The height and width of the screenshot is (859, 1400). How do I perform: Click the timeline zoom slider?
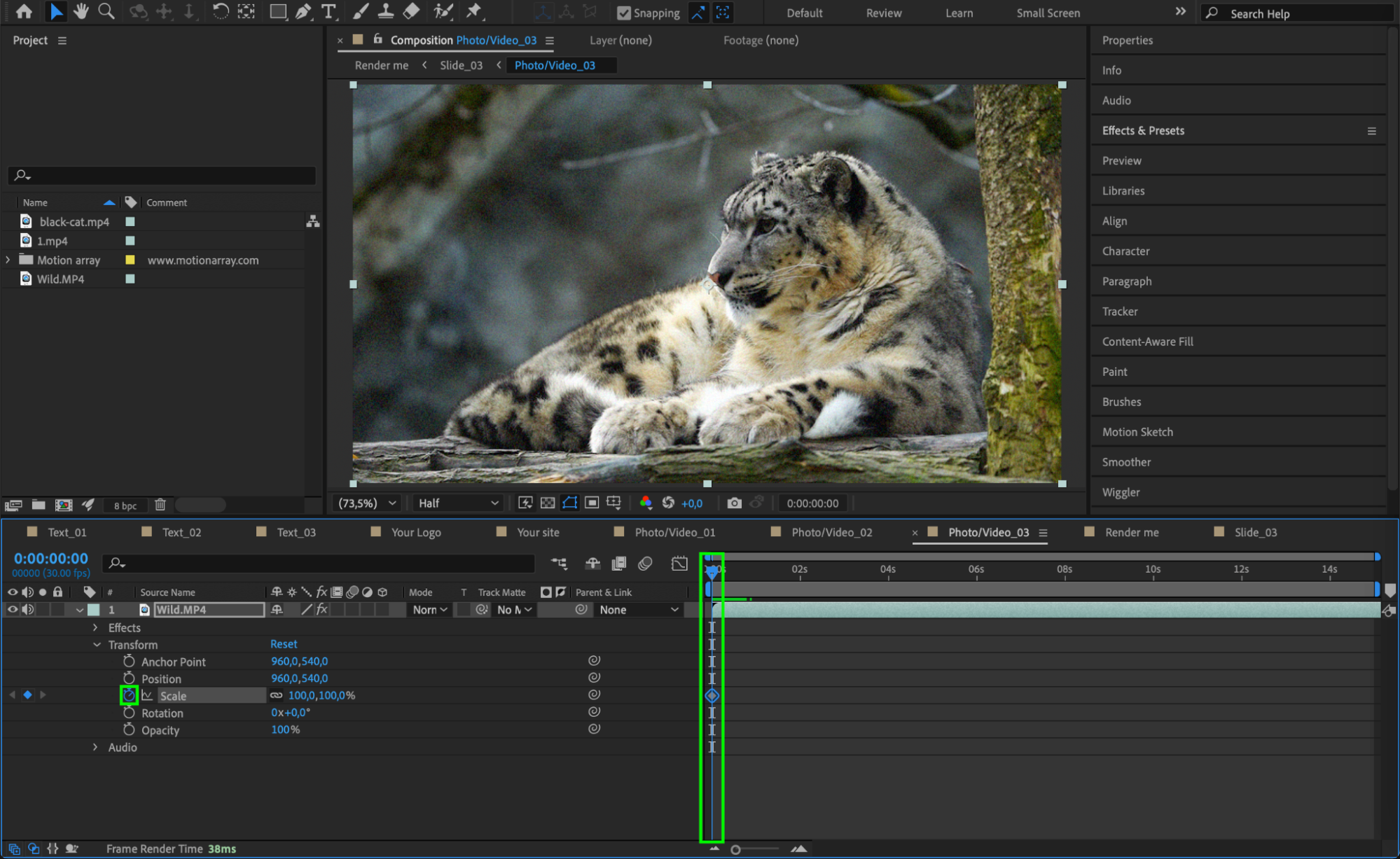click(735, 849)
